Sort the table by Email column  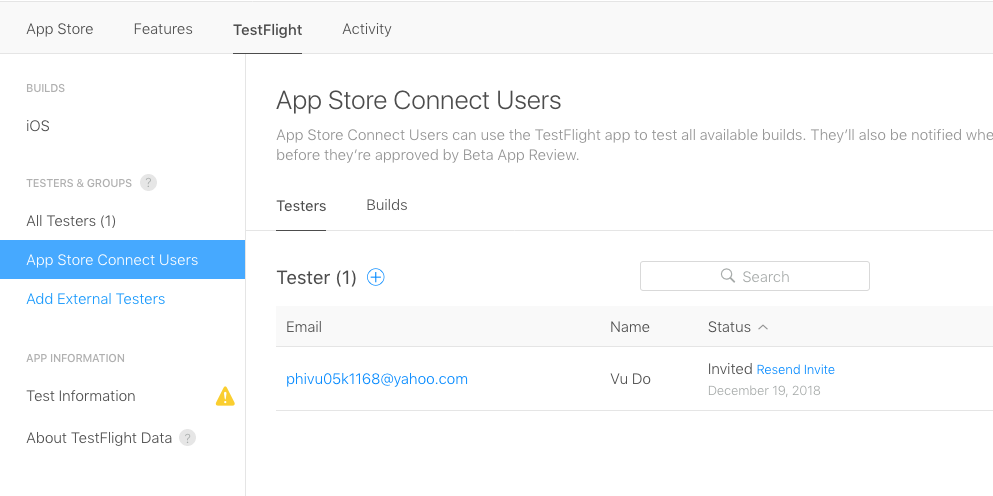click(x=304, y=327)
